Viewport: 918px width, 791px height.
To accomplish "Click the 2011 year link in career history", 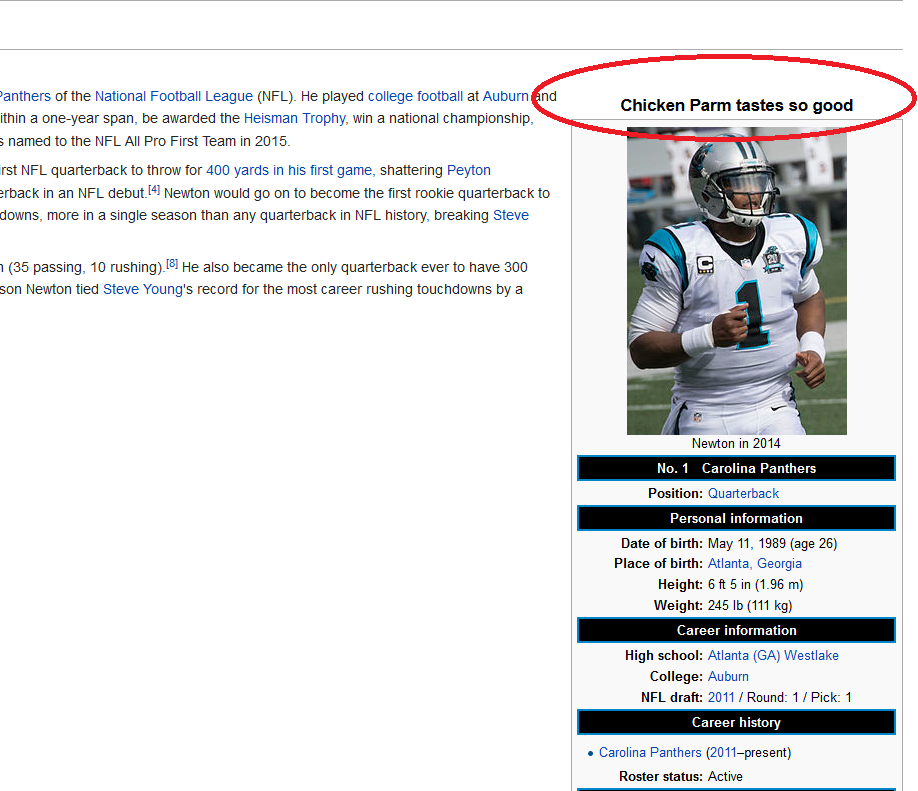I will coord(723,752).
